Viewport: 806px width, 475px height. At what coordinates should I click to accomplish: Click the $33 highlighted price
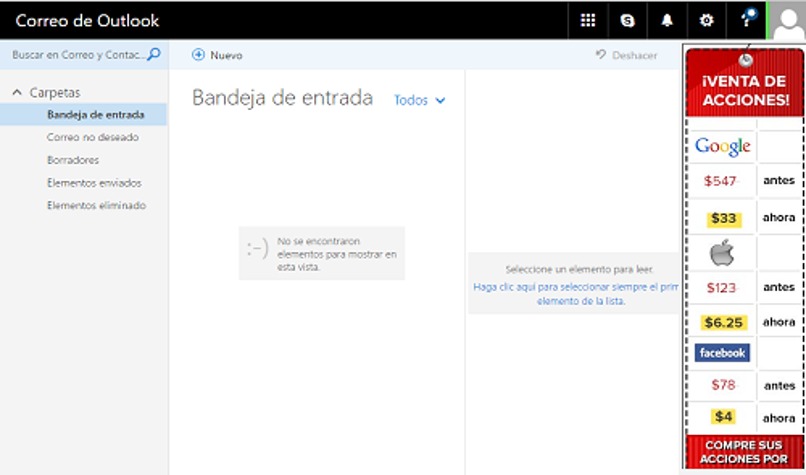(723, 218)
